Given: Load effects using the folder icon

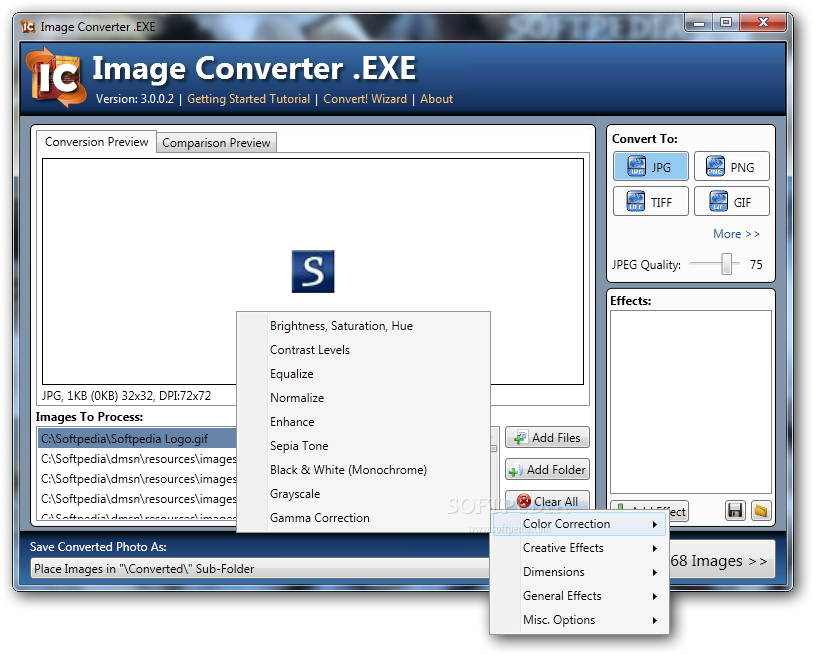Looking at the screenshot, I should click(x=761, y=511).
